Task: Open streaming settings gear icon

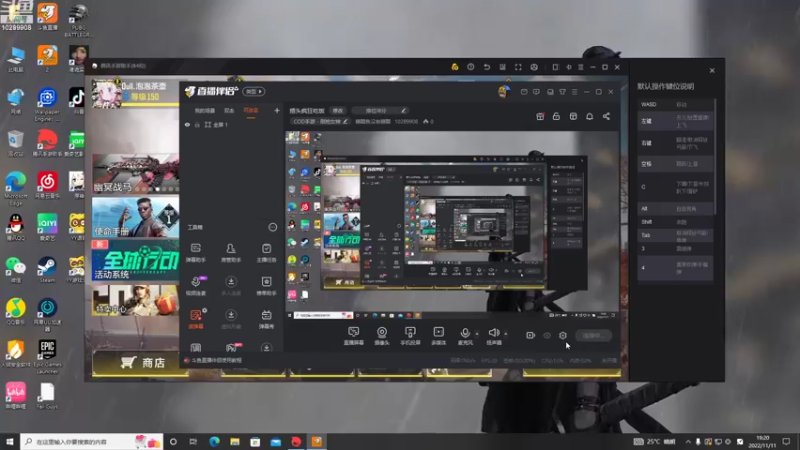Action: click(563, 335)
